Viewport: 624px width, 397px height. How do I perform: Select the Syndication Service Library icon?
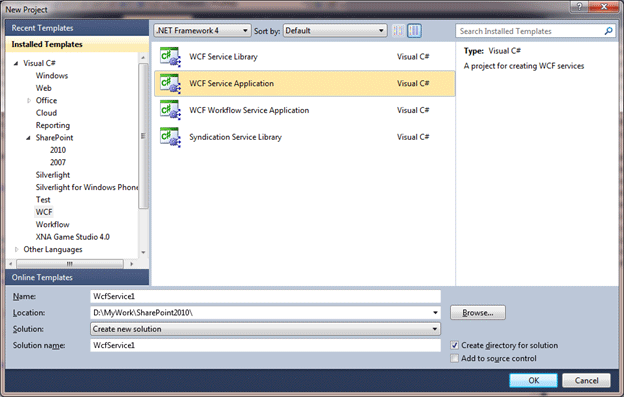(x=170, y=137)
